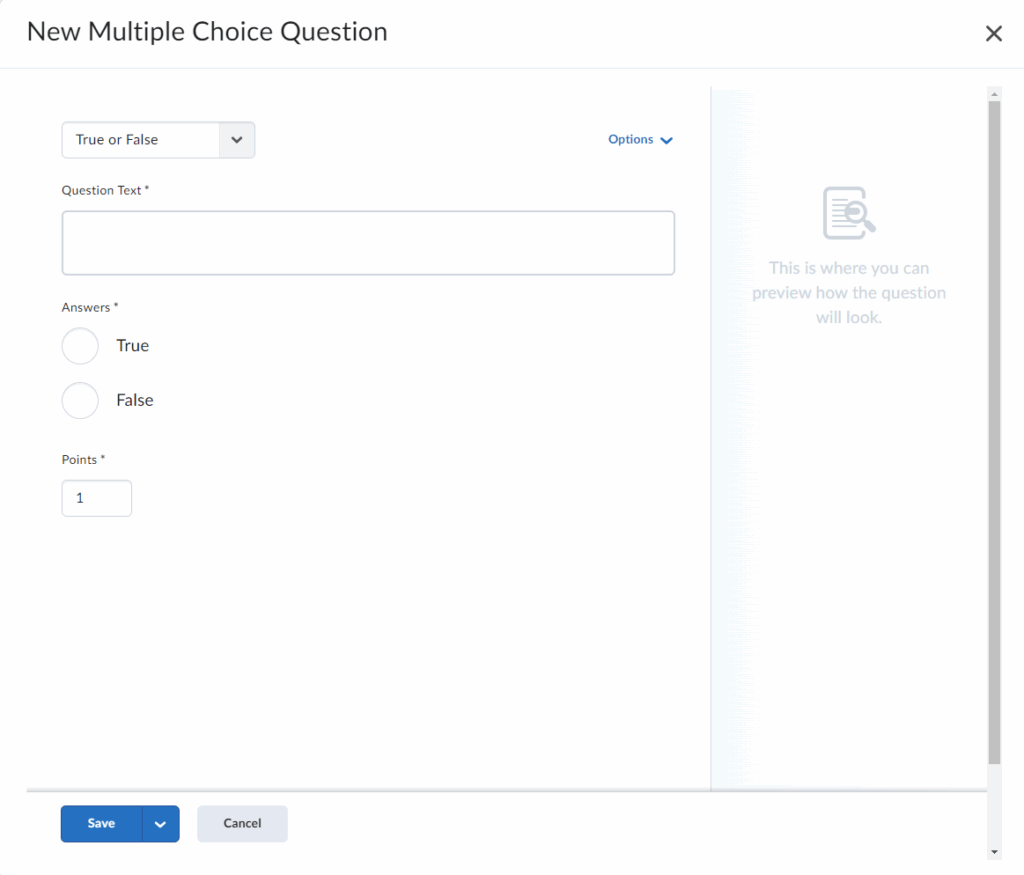Focus the Question Text input box
This screenshot has height=875, width=1024.
point(368,243)
